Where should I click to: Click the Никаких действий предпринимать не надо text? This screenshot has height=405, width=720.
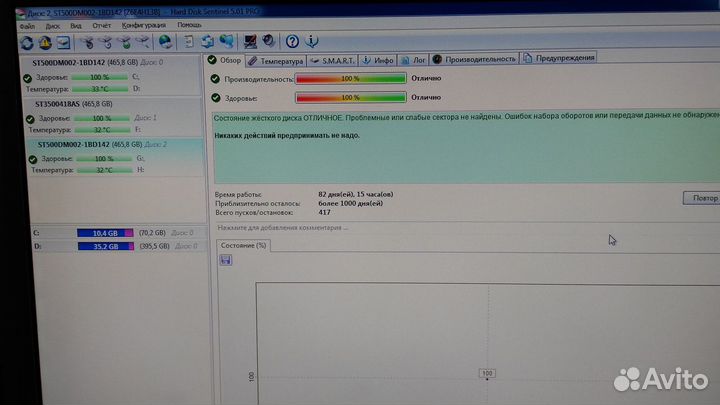(x=287, y=136)
